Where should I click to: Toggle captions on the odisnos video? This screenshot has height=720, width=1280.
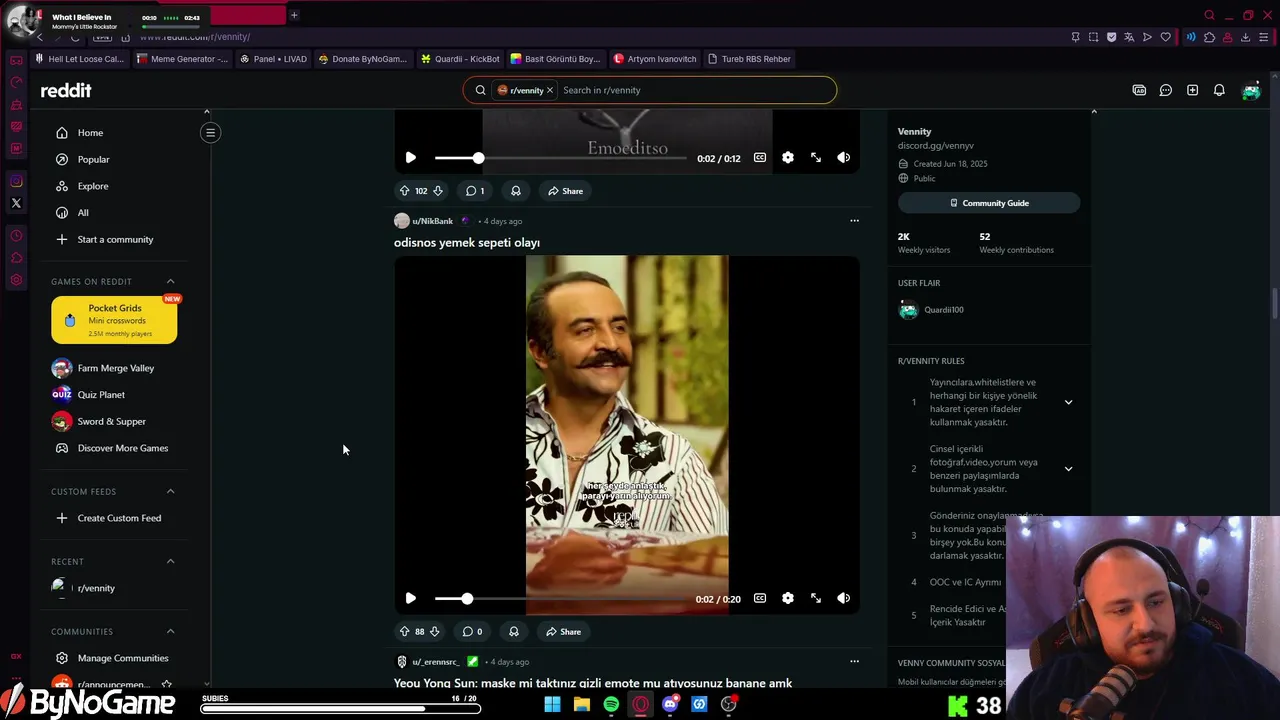pos(760,598)
